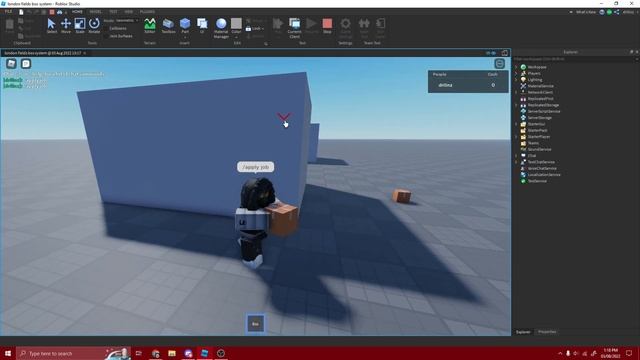Expand the StarterGui node
The image size is (640, 360).
click(516, 124)
